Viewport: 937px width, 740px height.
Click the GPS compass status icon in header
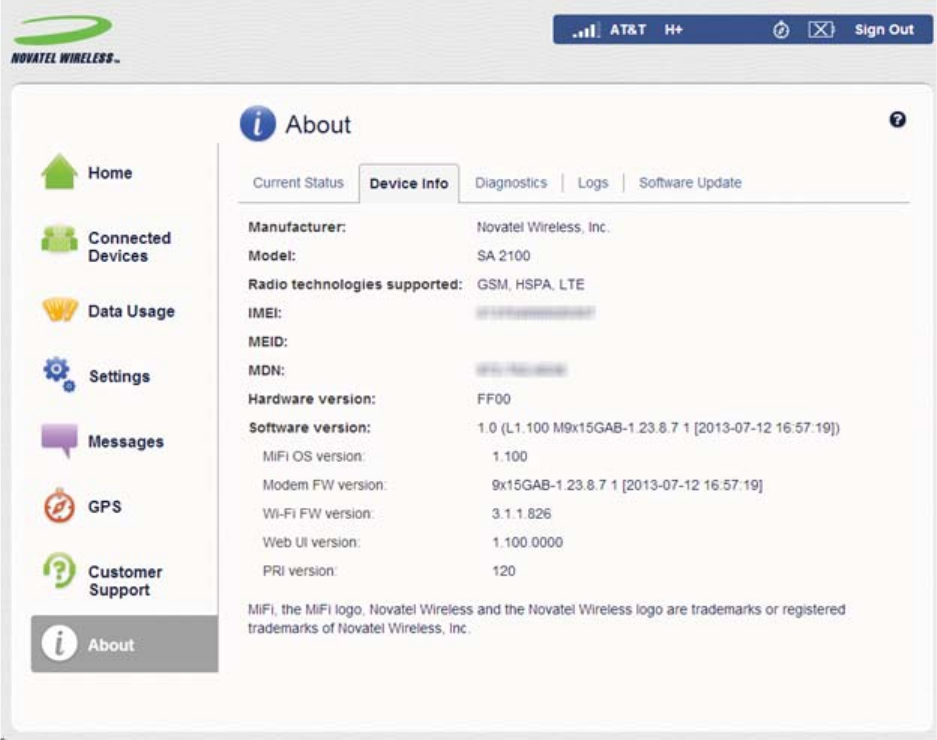click(x=780, y=29)
